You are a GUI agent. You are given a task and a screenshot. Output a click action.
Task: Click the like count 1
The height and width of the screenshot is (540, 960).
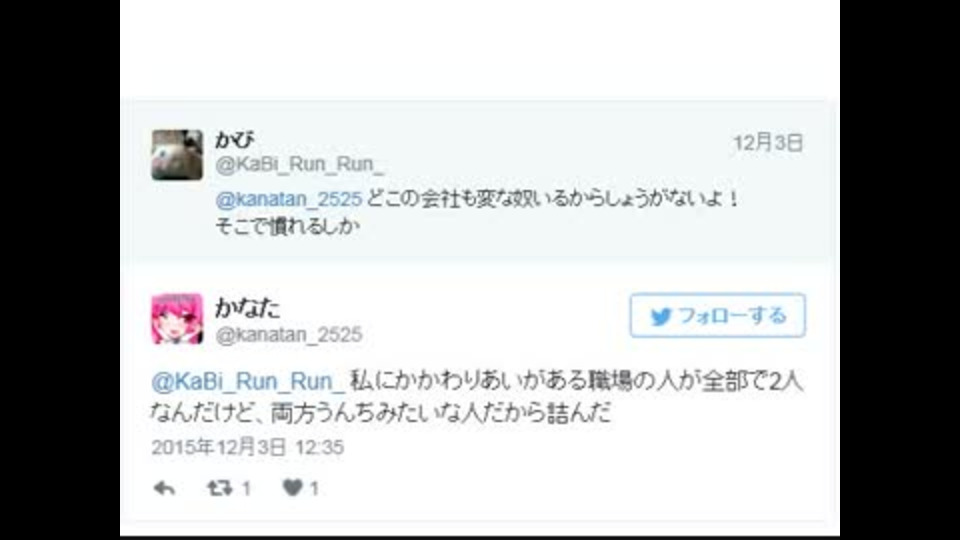[x=314, y=489]
